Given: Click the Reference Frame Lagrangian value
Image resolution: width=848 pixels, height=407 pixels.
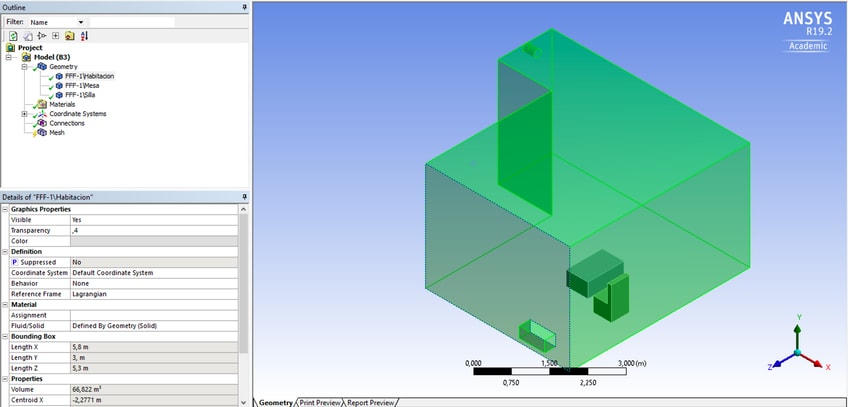Looking at the screenshot, I should [x=154, y=294].
